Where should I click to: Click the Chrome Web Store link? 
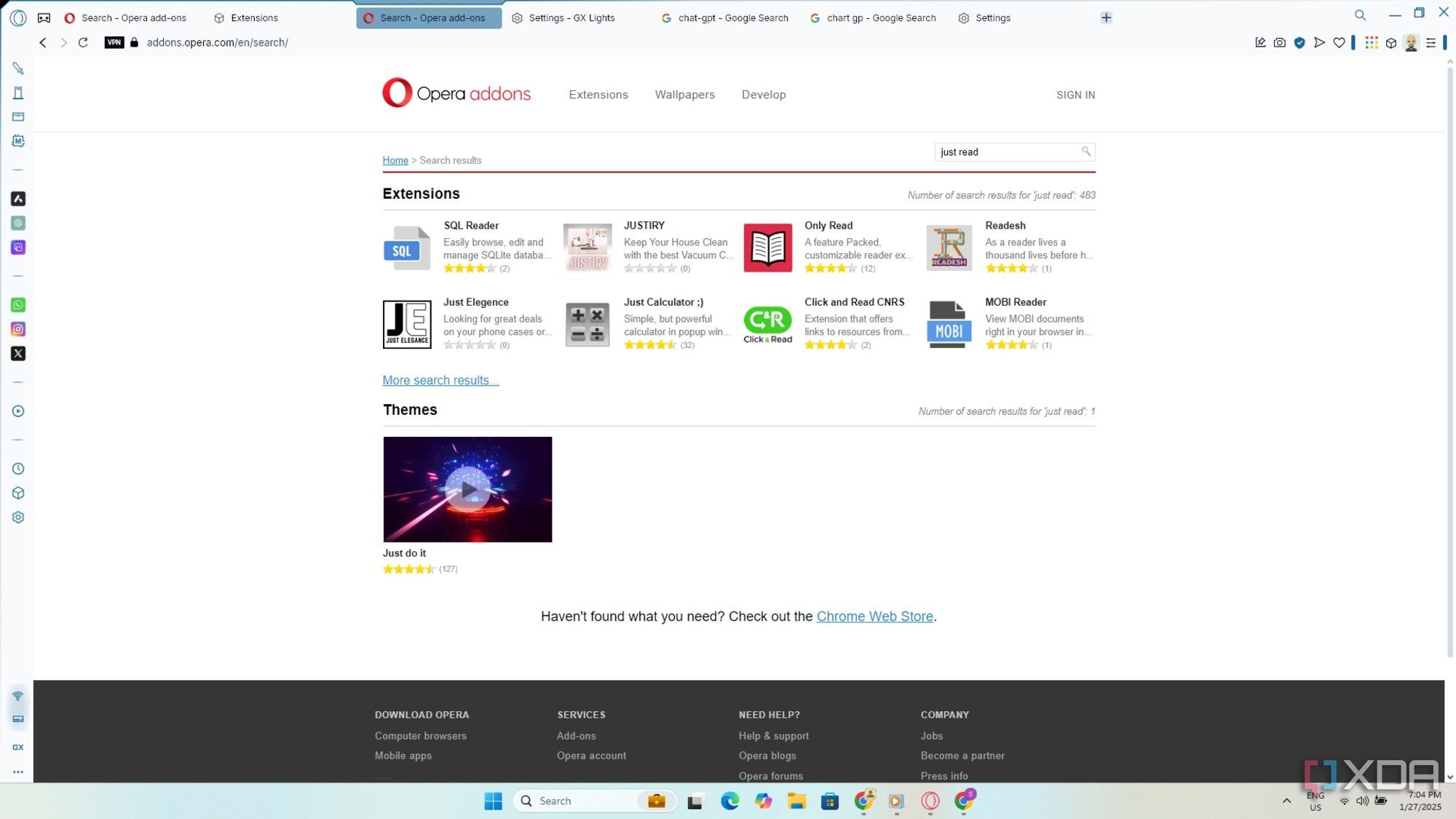874,616
